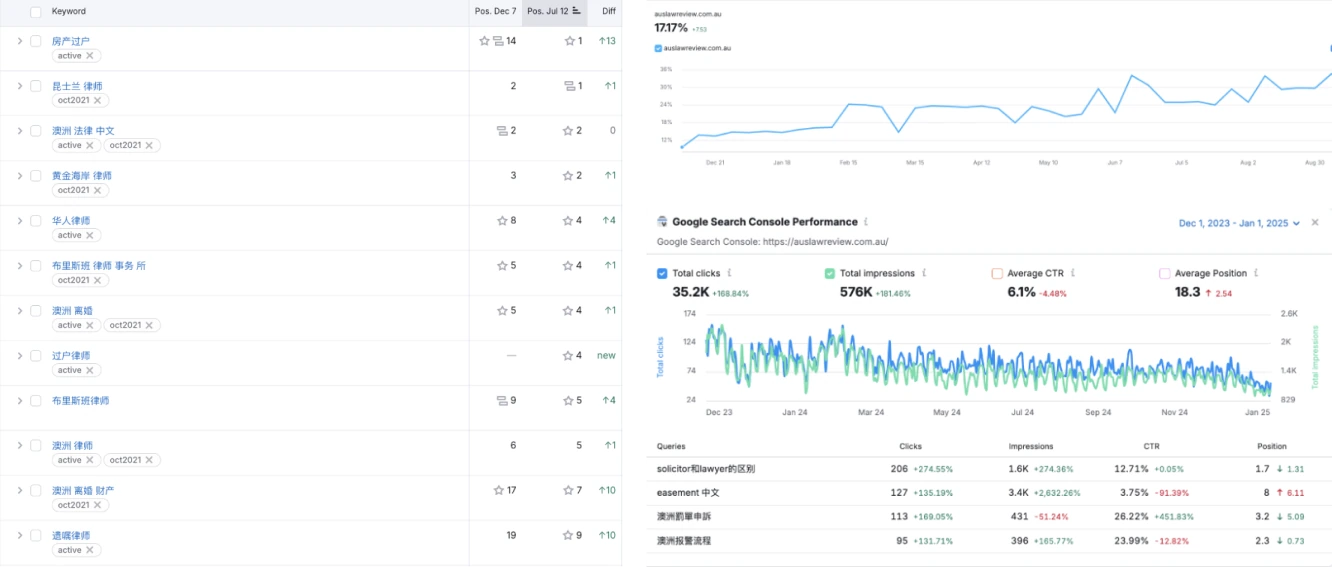Click the sort icon in Pos. Jul 12 header
The width and height of the screenshot is (1332, 567).
[577, 11]
